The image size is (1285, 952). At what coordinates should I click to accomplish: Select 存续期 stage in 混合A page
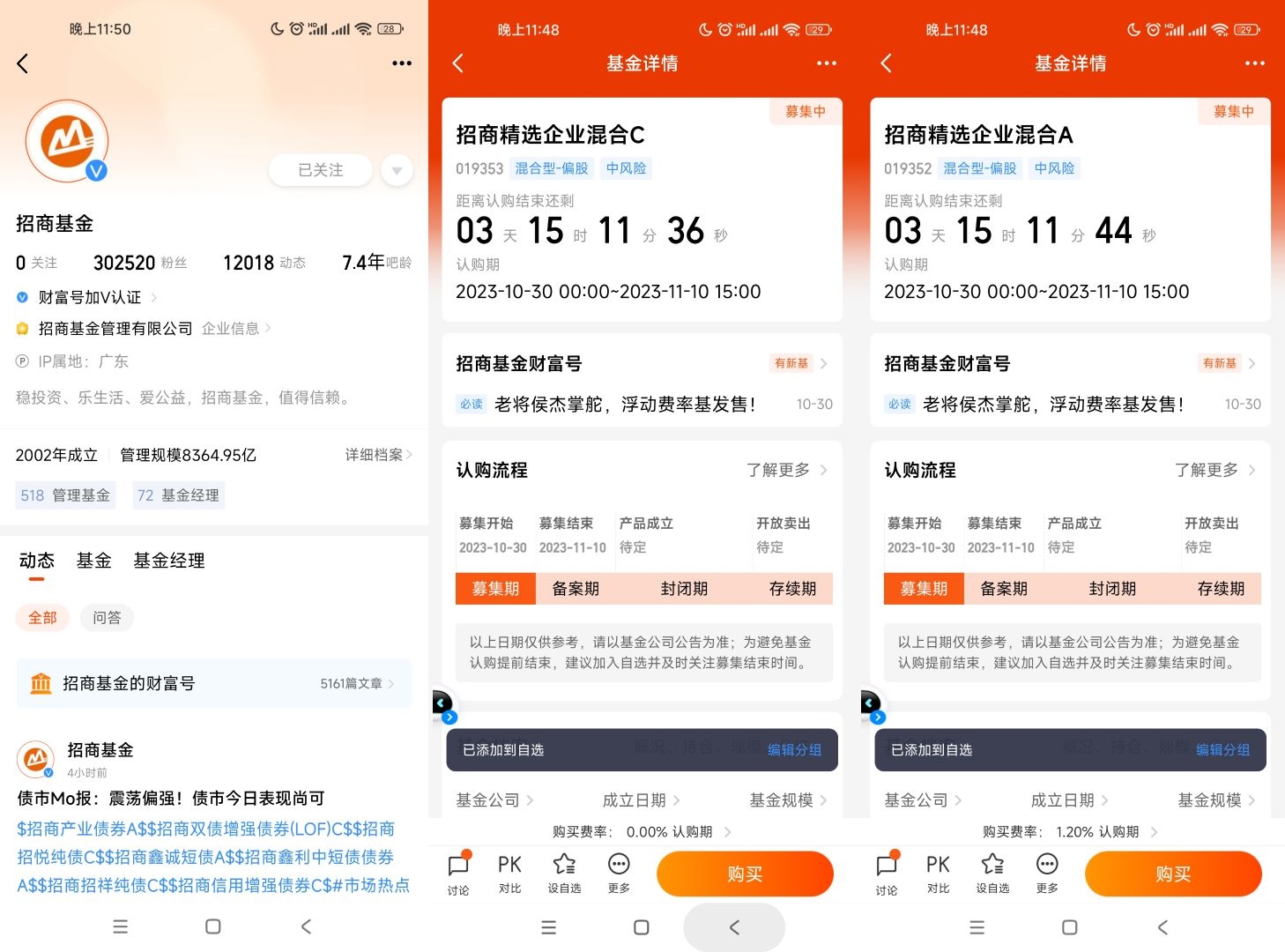click(1221, 589)
